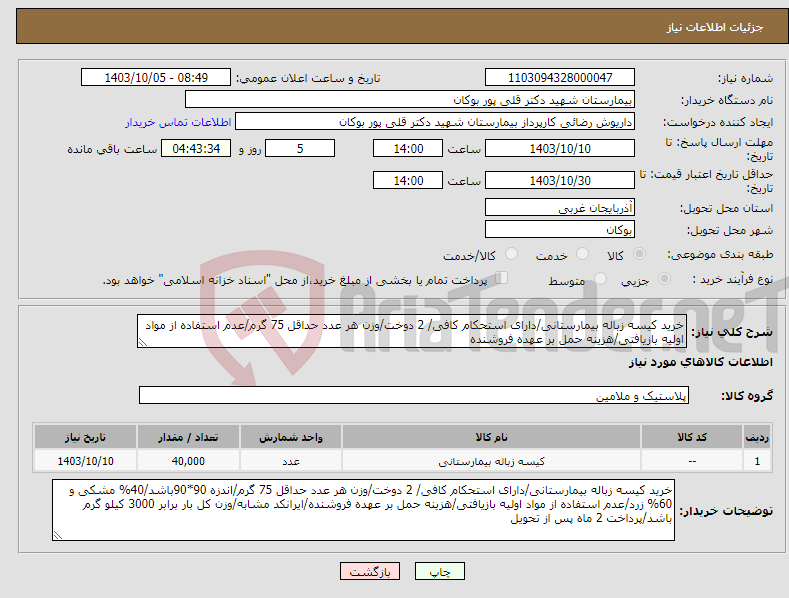Click the تعداد / مقدار column header

tap(188, 437)
